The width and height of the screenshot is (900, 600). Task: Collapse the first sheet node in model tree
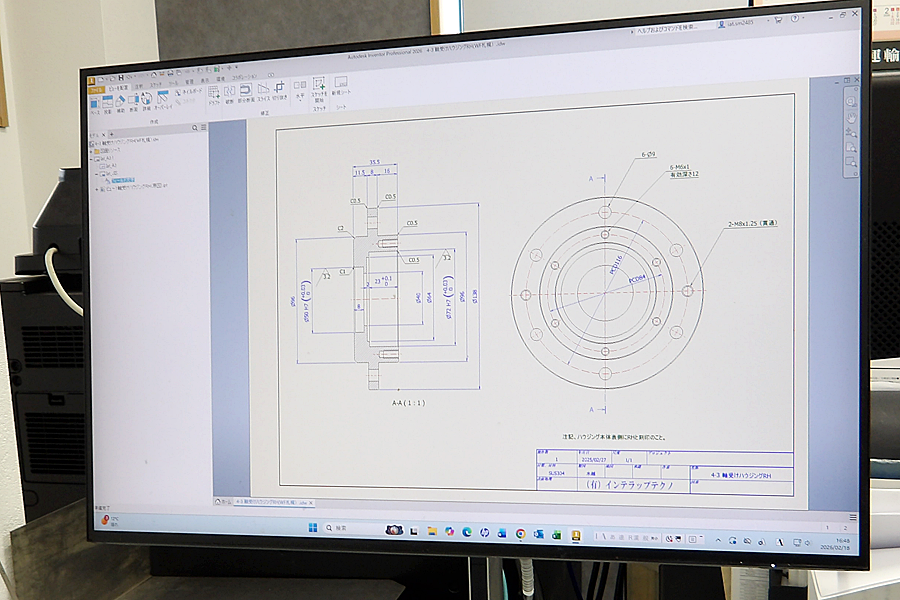(93, 158)
